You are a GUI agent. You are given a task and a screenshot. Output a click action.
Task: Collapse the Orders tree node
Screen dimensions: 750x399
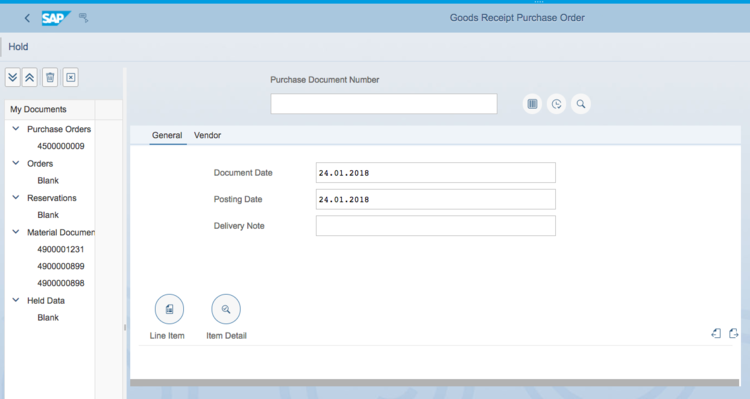coord(16,163)
